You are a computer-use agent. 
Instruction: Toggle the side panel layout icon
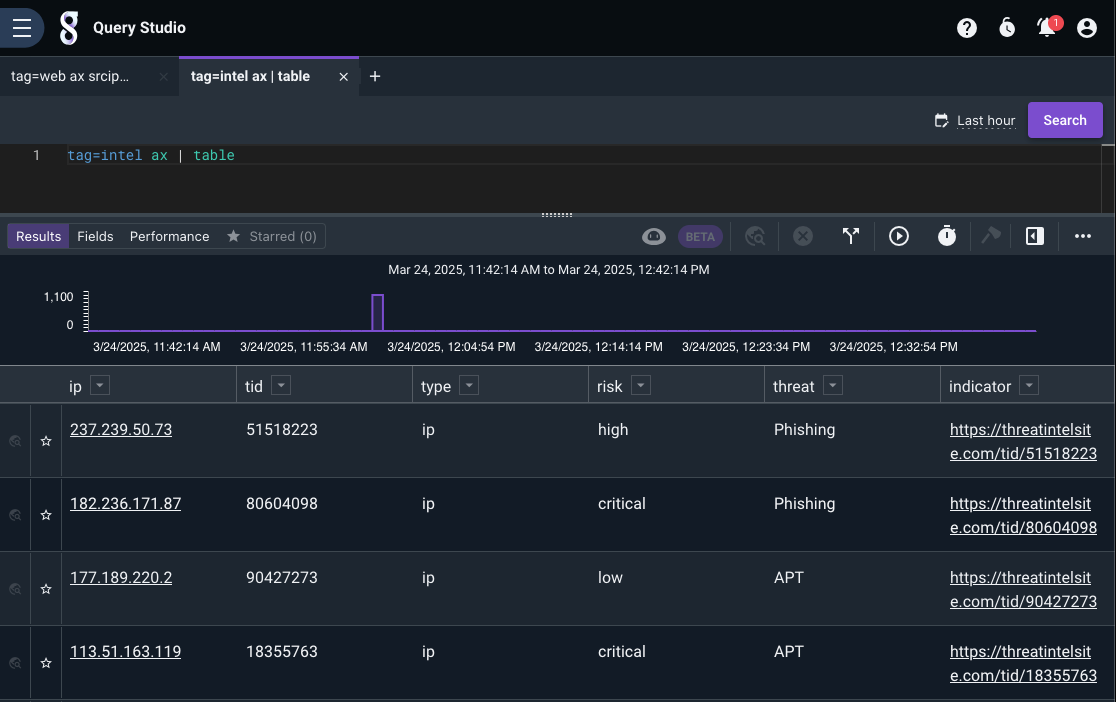(x=1035, y=236)
